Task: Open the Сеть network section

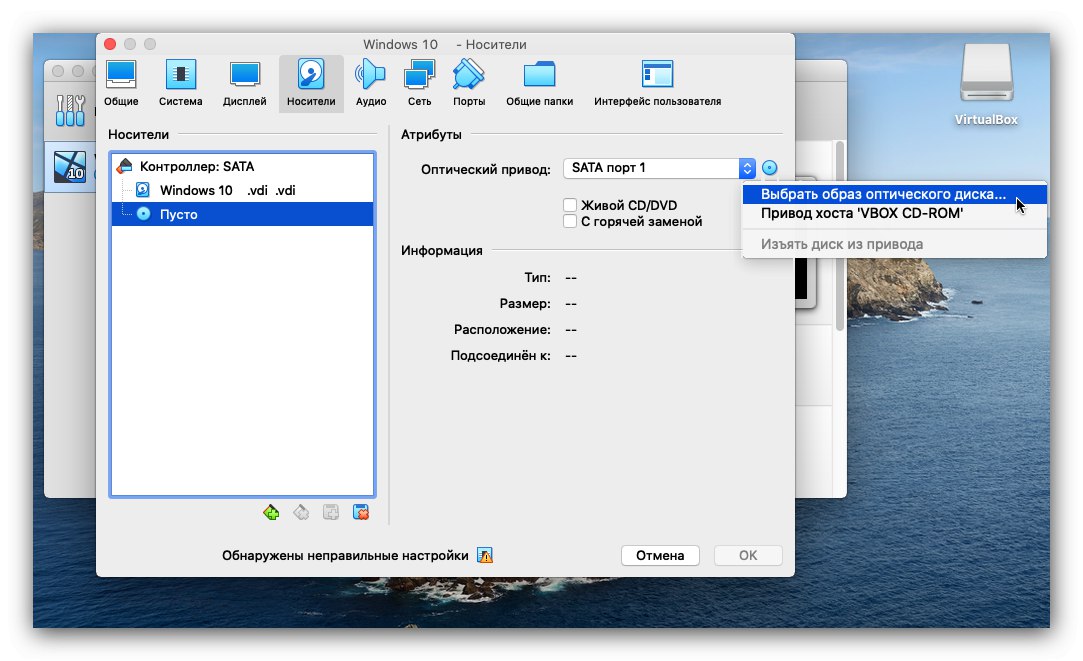Action: click(419, 84)
